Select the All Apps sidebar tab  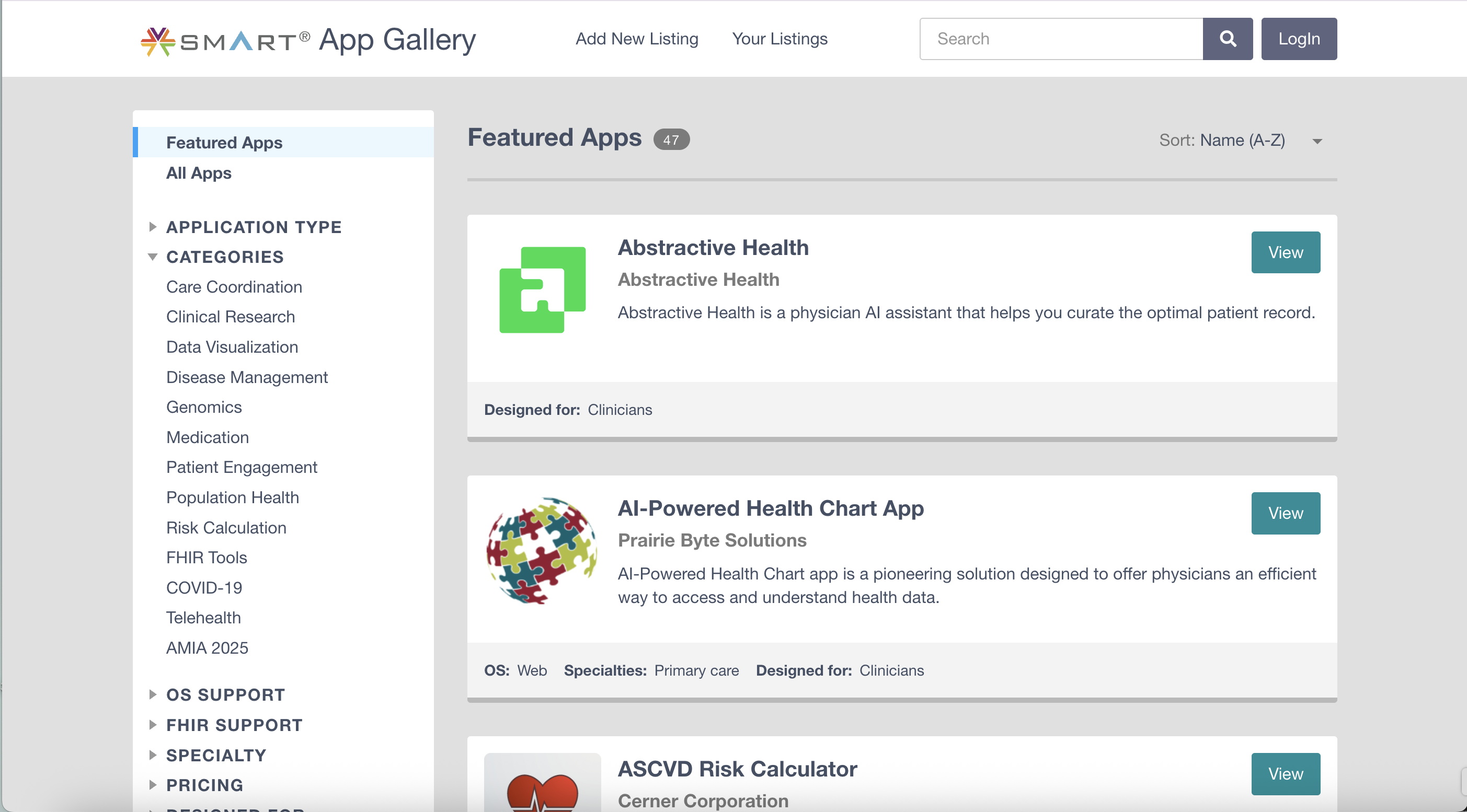click(x=199, y=173)
